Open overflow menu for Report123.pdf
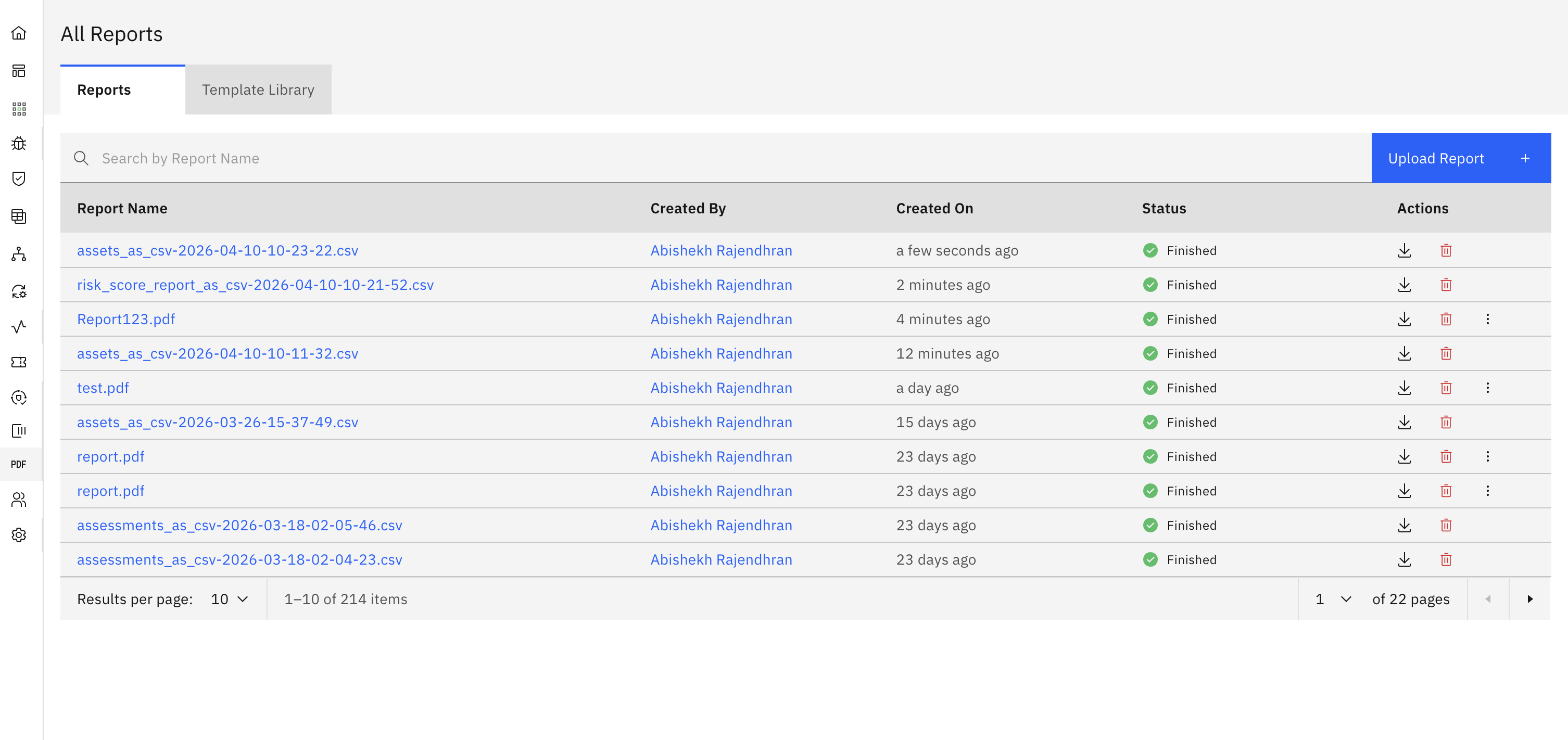1568x740 pixels. [x=1488, y=319]
